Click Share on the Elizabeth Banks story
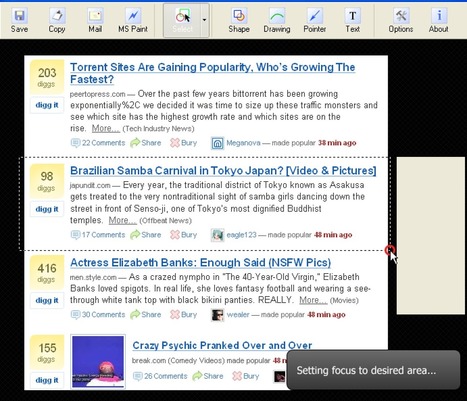 coord(146,314)
